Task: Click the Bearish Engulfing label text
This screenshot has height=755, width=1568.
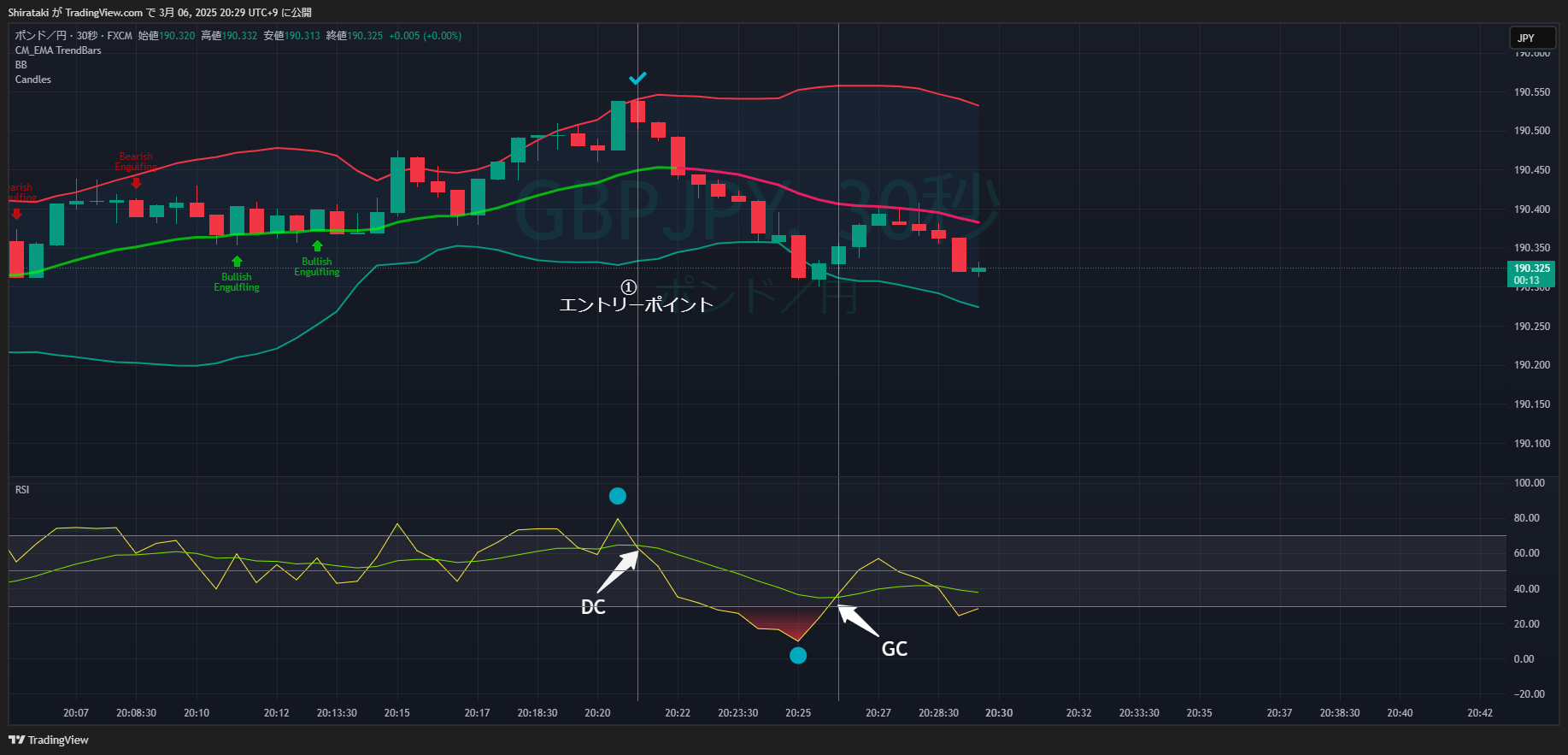Action: click(x=136, y=162)
